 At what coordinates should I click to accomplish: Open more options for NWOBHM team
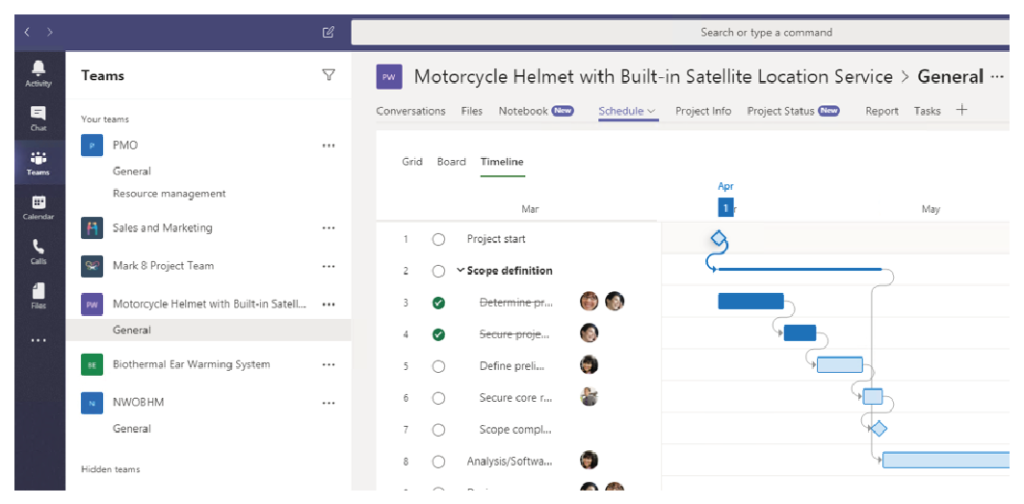tap(328, 403)
